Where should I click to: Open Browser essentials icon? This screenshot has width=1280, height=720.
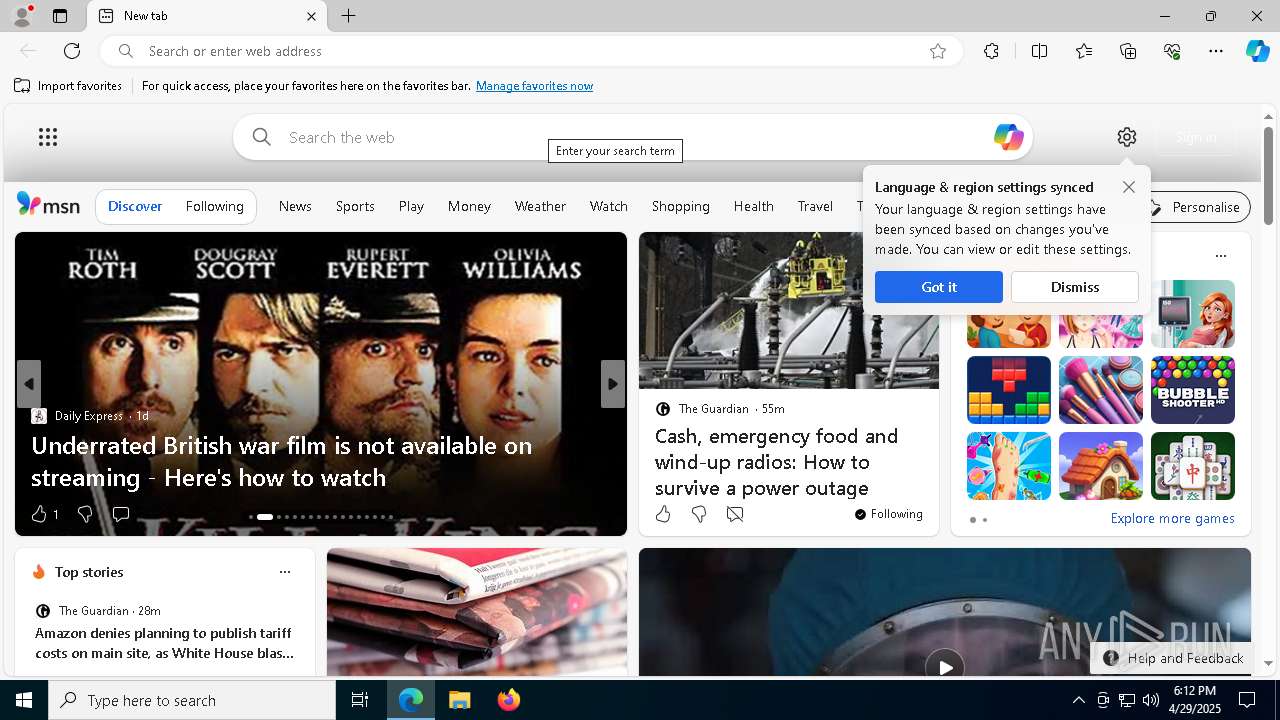pos(1172,51)
